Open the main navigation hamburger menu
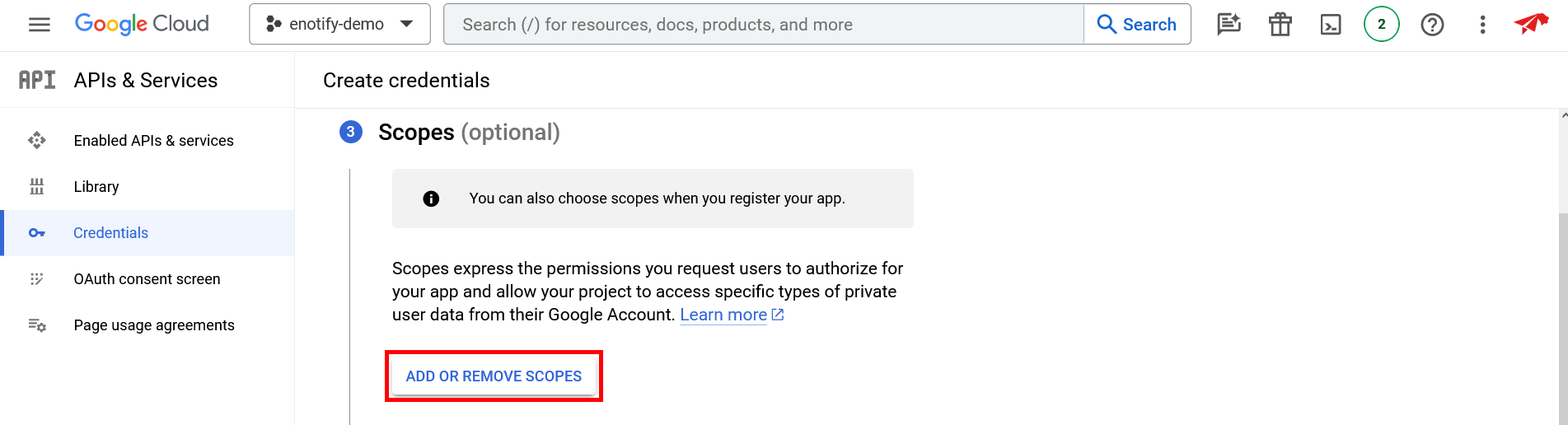 pyautogui.click(x=39, y=25)
